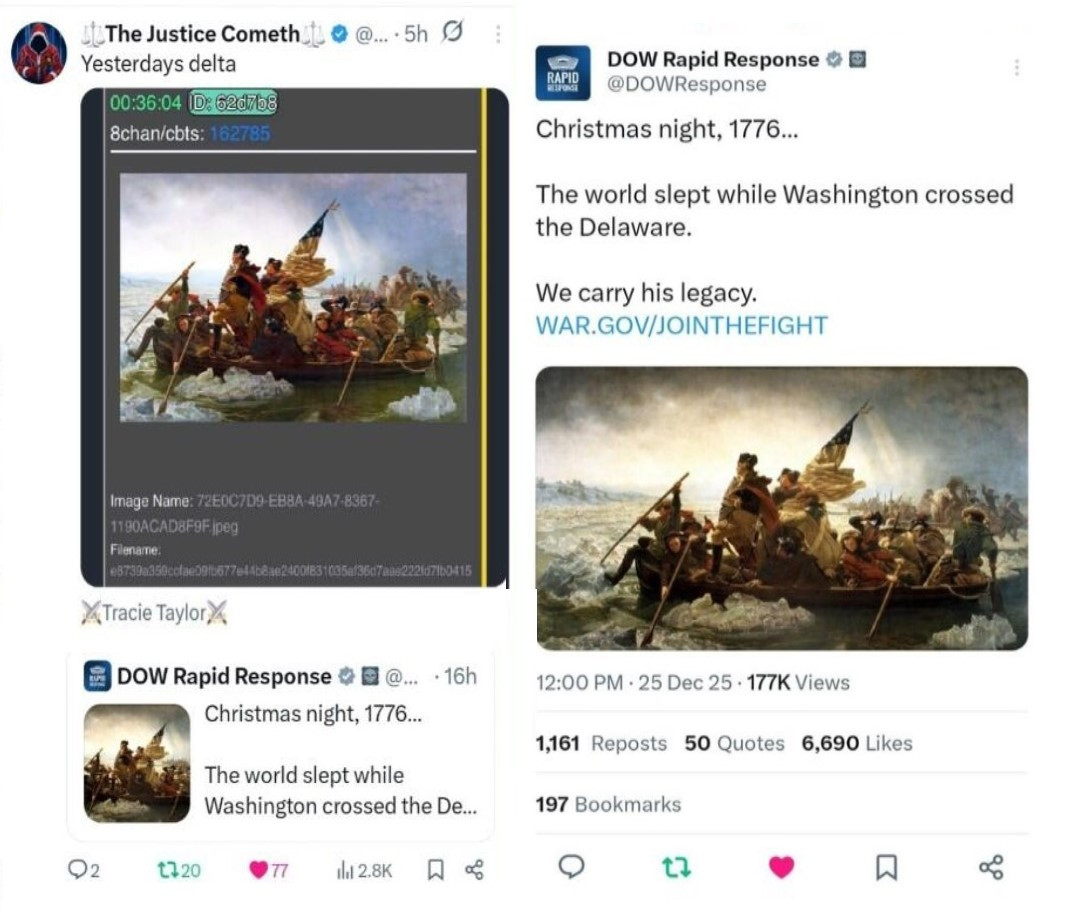The height and width of the screenshot is (912, 1068).
Task: Like the left post with 77 likes
Action: 268,870
